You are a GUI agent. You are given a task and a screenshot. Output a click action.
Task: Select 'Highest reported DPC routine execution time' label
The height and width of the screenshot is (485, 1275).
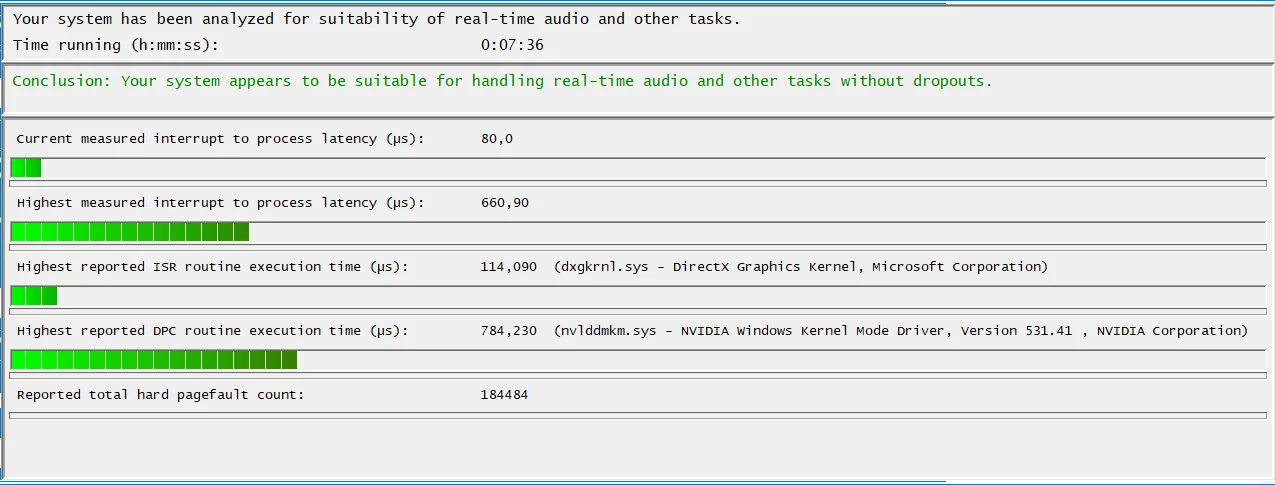(212, 331)
